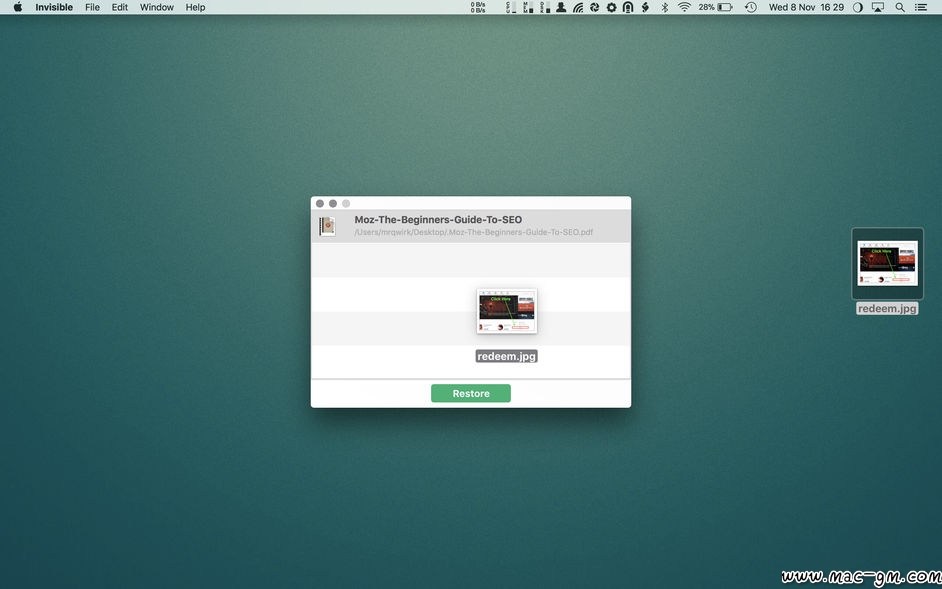Open the Edit menu
The image size is (942, 589).
click(120, 7)
